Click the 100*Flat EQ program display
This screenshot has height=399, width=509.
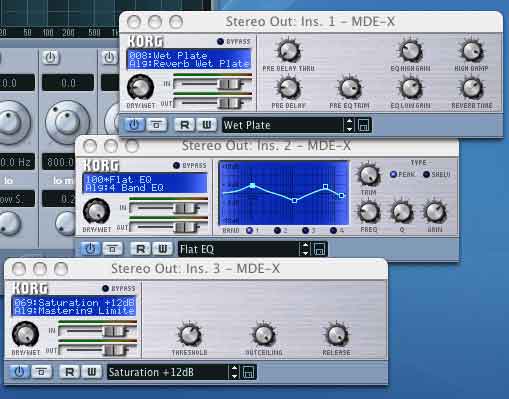tap(145, 183)
